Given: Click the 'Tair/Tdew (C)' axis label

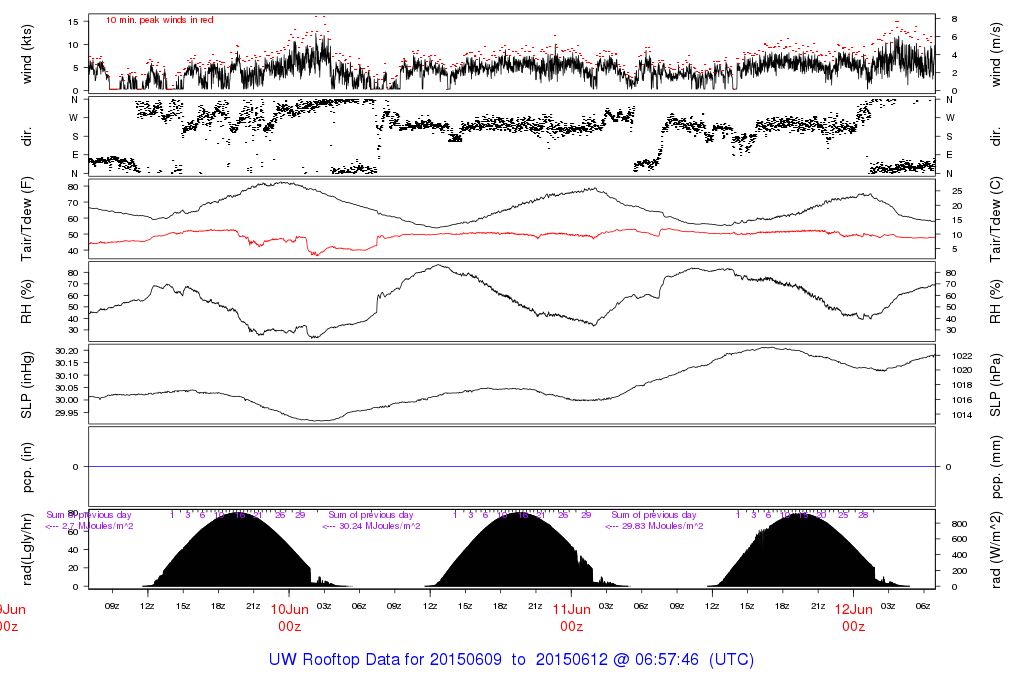Looking at the screenshot, I should (996, 219).
